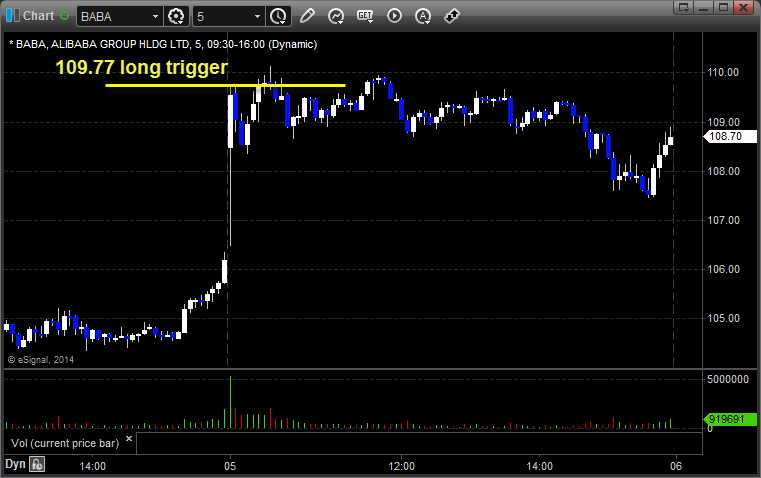Open the studies chart-line icon menu

pyautogui.click(x=336, y=16)
